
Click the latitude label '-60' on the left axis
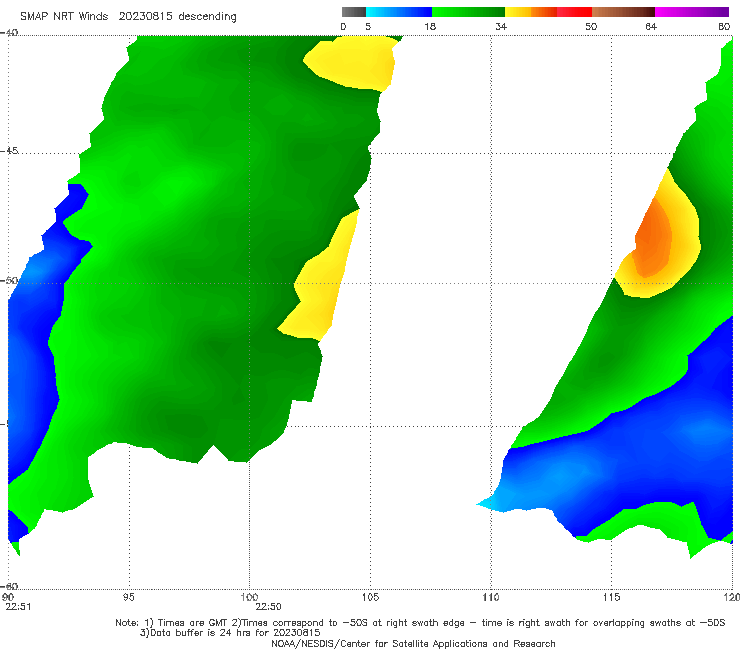click(x=9, y=586)
